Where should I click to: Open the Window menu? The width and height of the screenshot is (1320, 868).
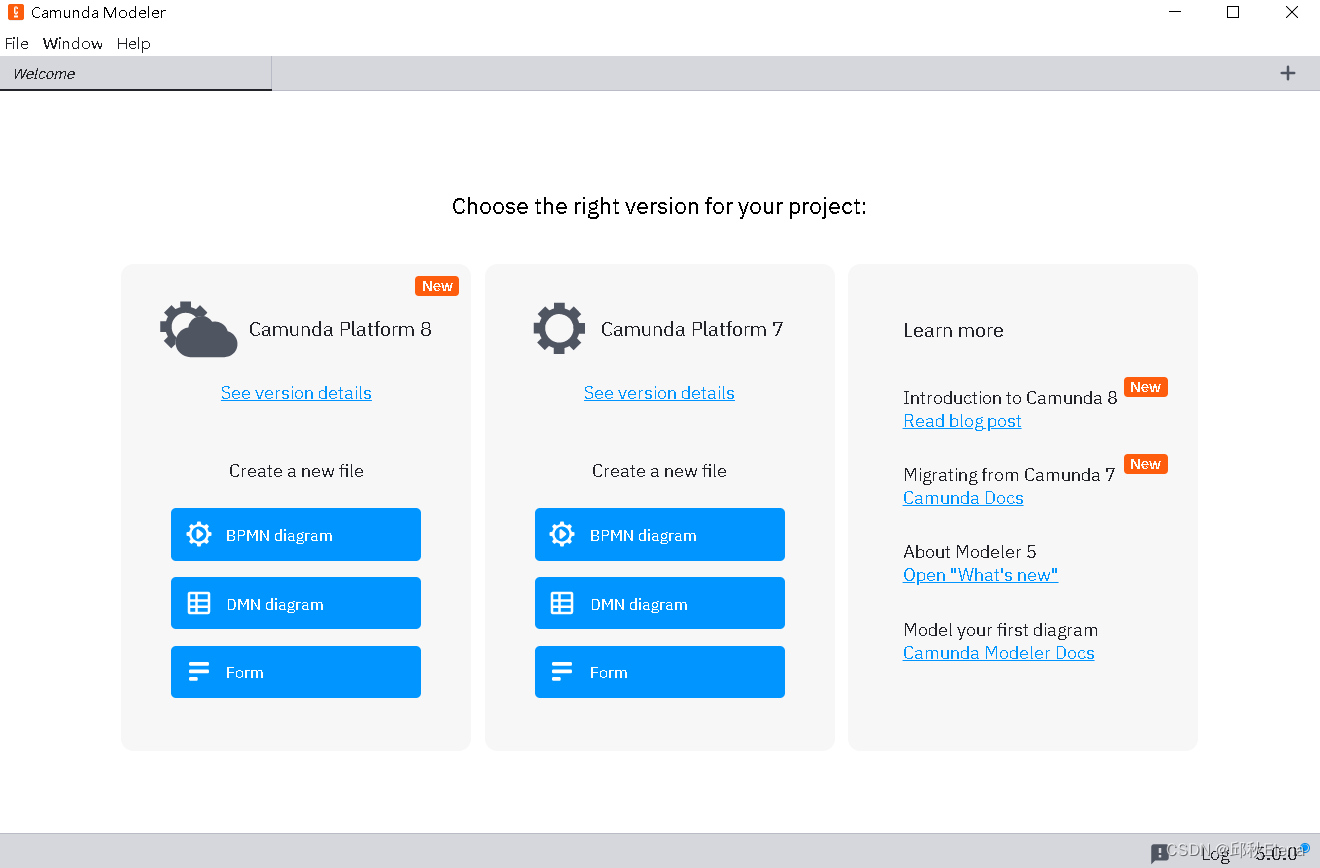(73, 44)
